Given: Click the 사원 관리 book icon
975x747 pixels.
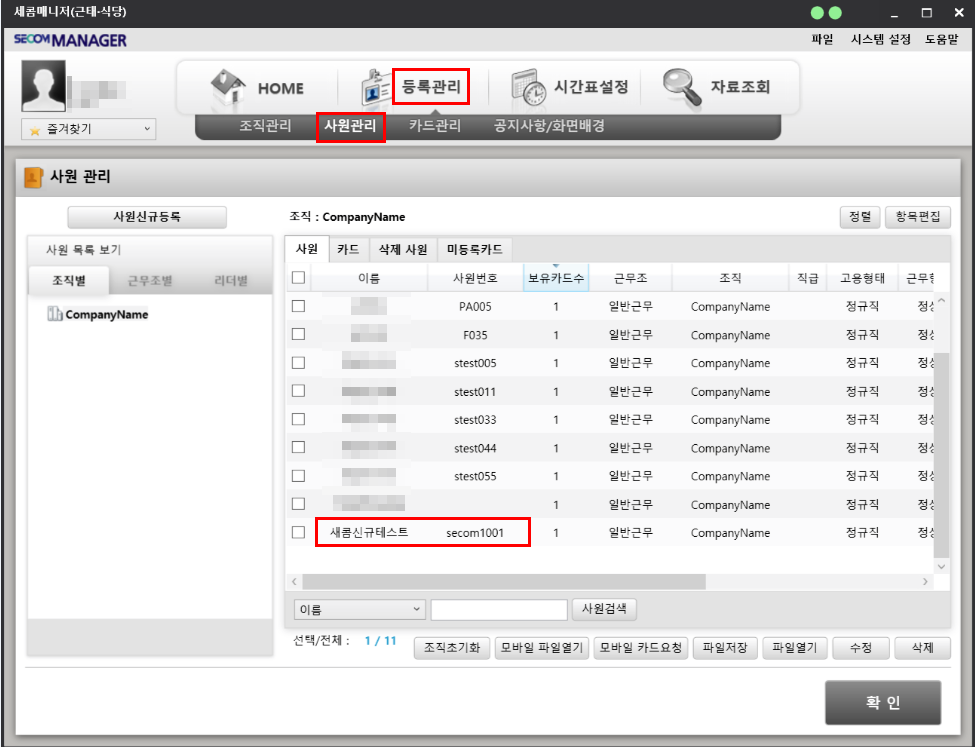Looking at the screenshot, I should coord(33,178).
